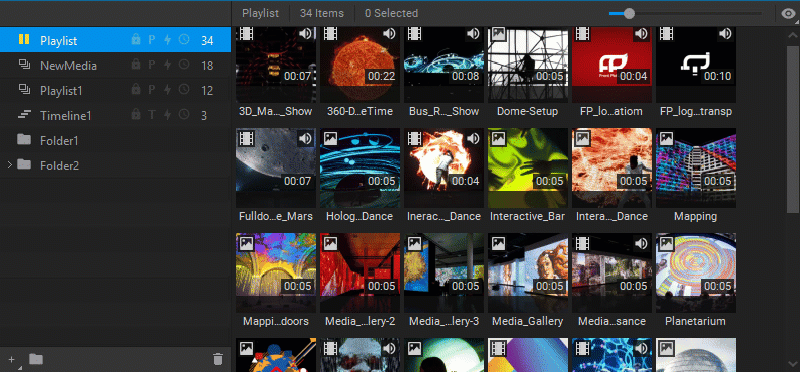Toggle the lock icon on Playlist1 row
The height and width of the screenshot is (372, 800).
136,90
